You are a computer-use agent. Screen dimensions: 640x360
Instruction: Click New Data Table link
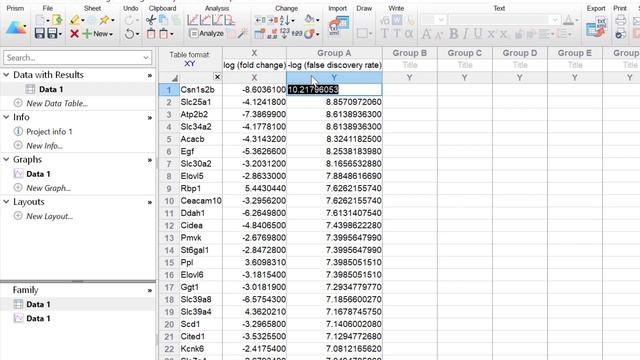pos(57,103)
